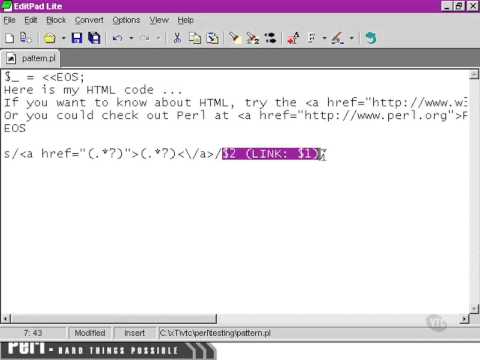Expand the dropdown after the word wrap icon
The width and height of the screenshot is (480, 360).
(x=324, y=38)
